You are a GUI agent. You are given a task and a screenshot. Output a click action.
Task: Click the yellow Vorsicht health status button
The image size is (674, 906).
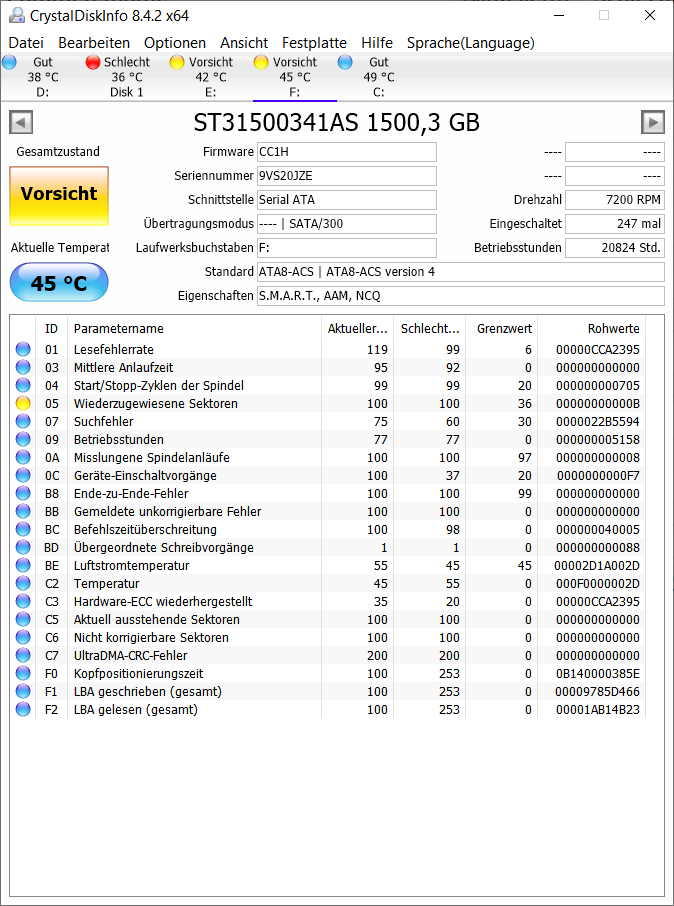point(59,196)
